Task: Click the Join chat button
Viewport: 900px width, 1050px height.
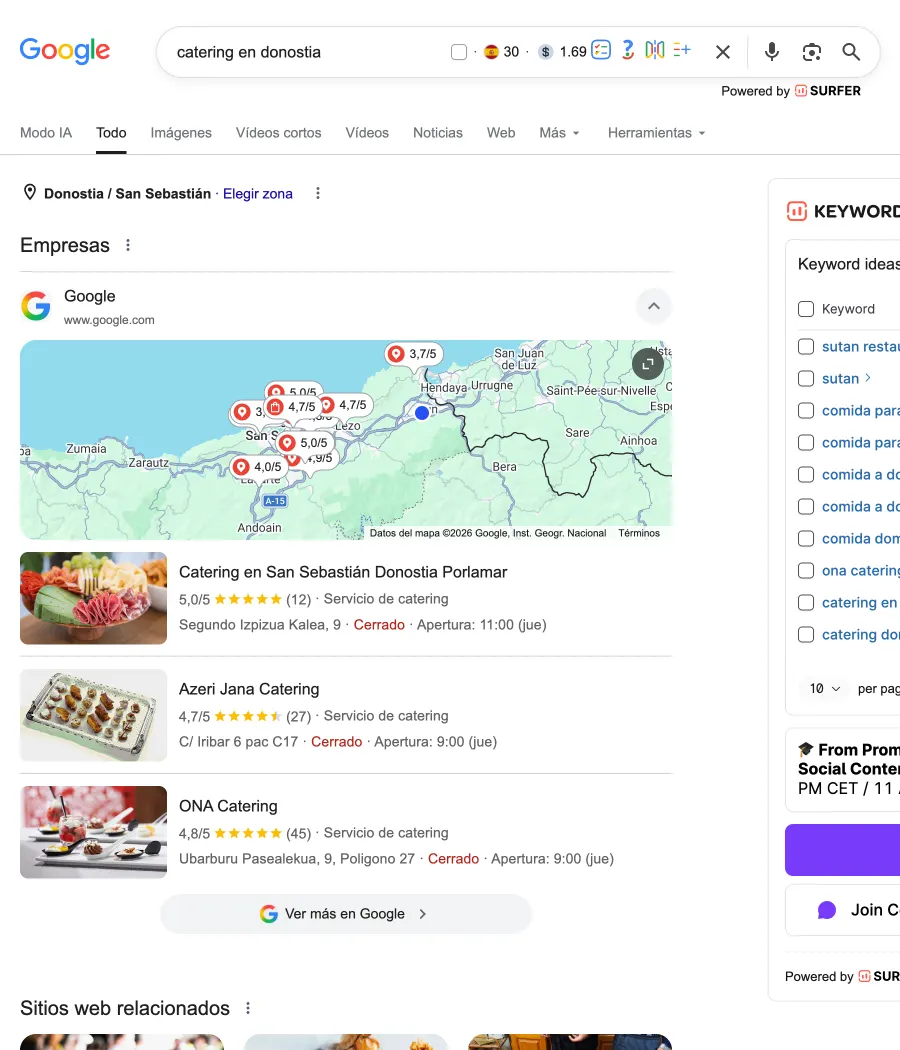Action: pyautogui.click(x=842, y=910)
